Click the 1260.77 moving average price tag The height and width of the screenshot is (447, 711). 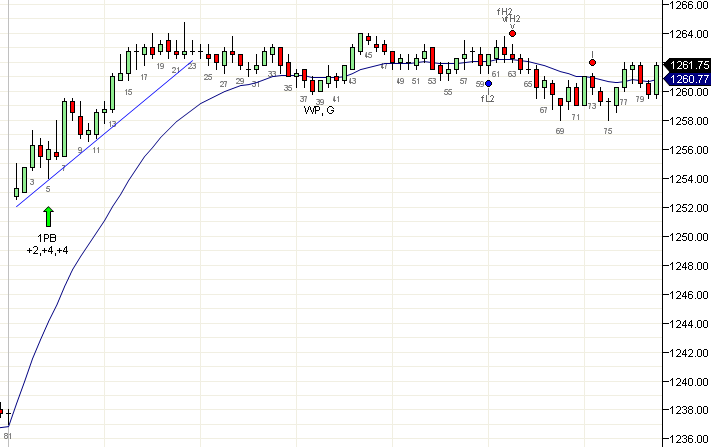point(688,79)
